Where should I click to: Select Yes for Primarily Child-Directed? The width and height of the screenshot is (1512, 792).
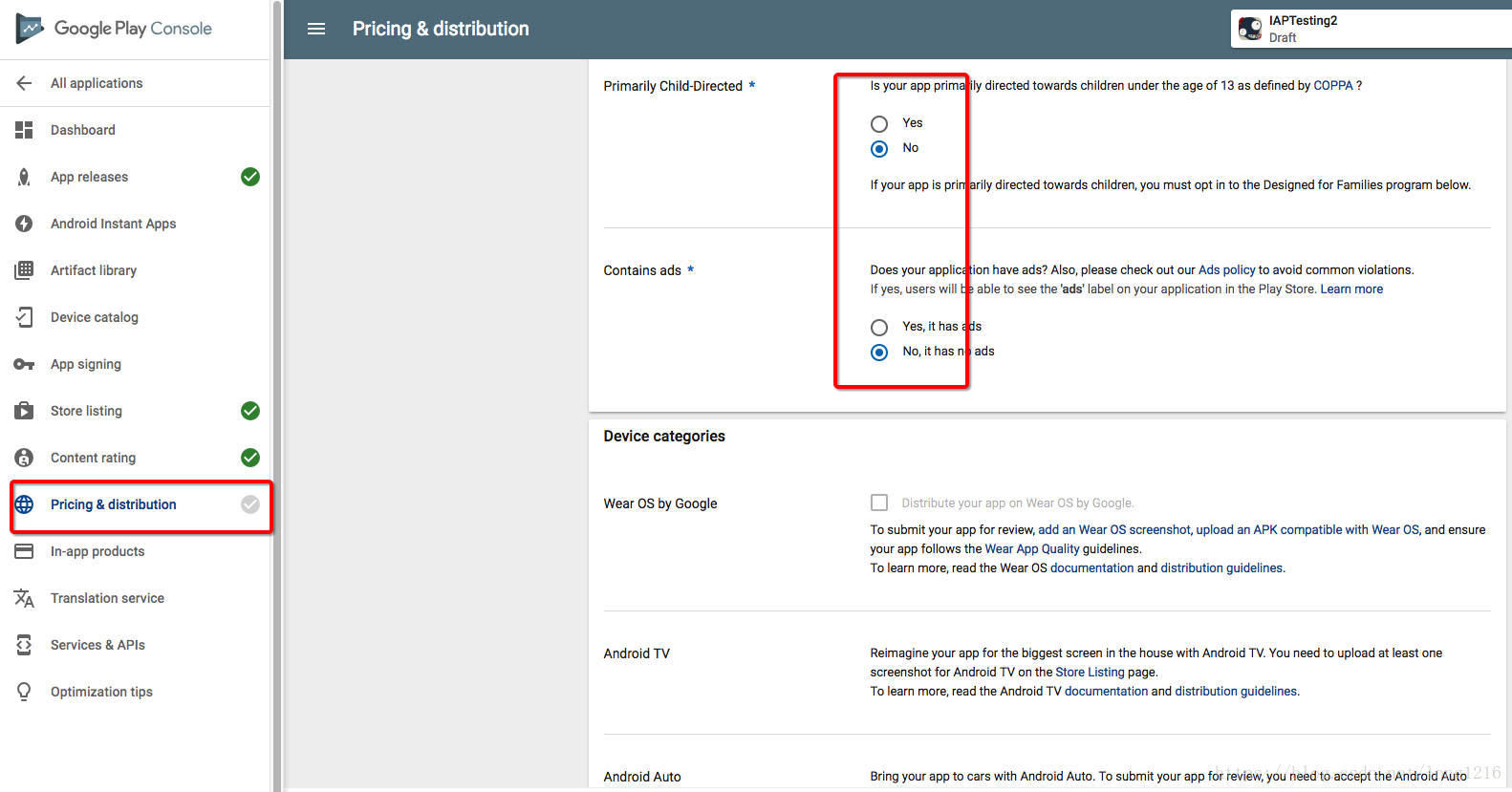pos(879,124)
